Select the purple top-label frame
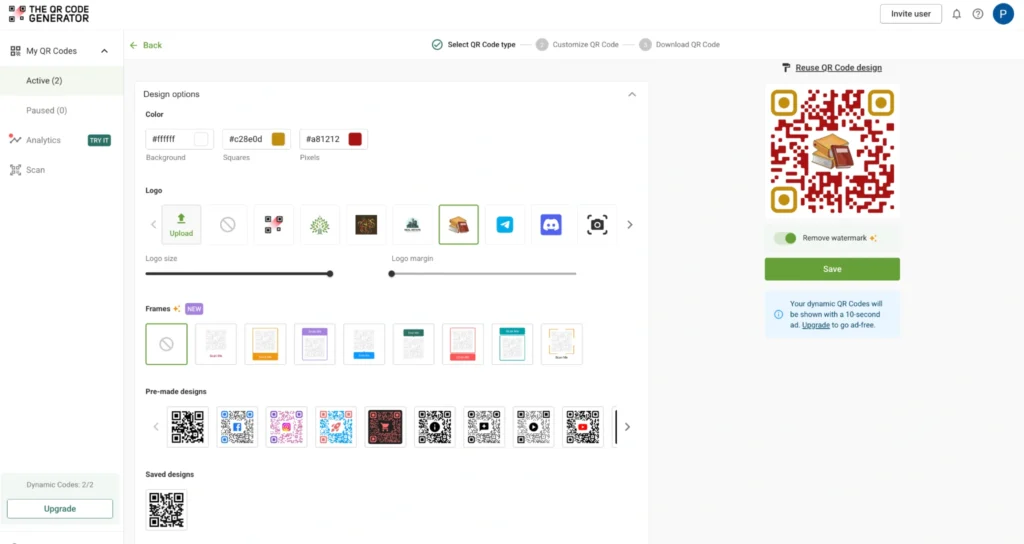1024x544 pixels. pyautogui.click(x=315, y=344)
